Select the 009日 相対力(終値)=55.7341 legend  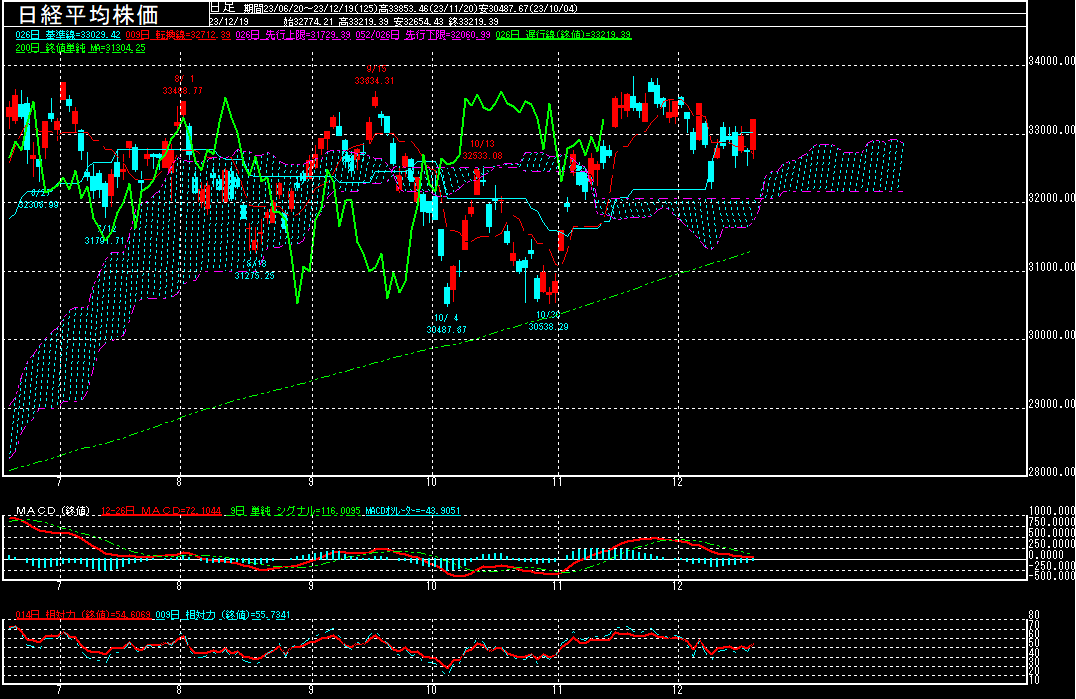[223, 615]
